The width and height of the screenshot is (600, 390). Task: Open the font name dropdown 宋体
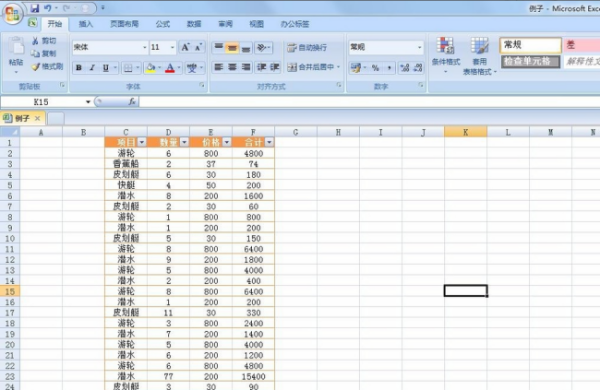coord(145,47)
